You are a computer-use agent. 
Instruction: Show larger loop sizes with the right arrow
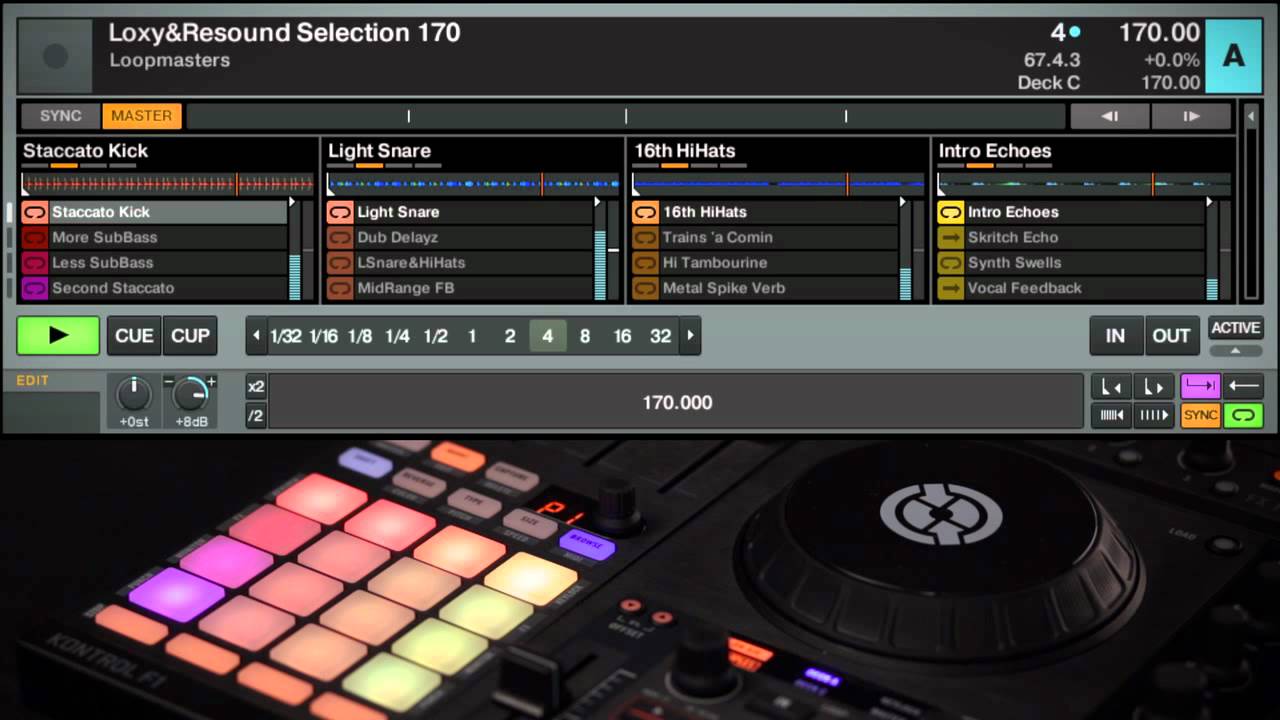pos(689,336)
